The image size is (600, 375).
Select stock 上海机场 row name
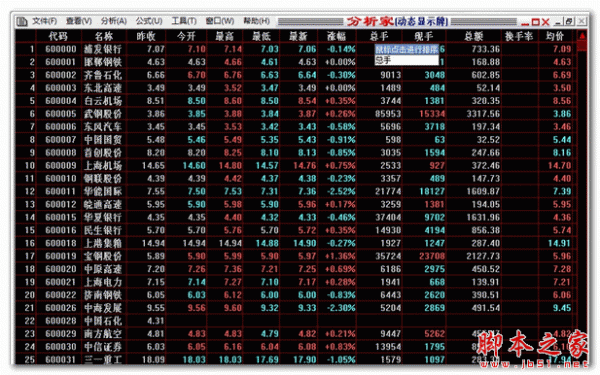103,166
